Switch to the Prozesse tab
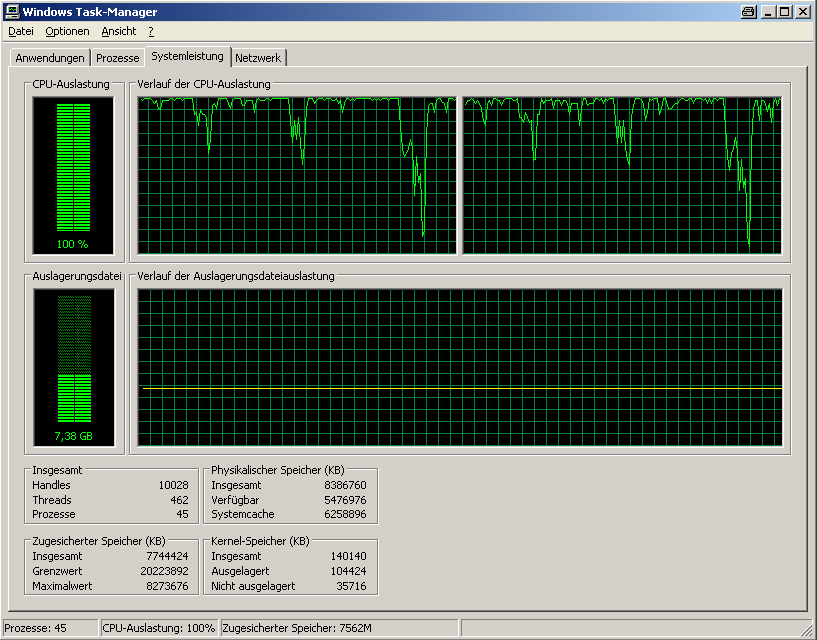 118,58
